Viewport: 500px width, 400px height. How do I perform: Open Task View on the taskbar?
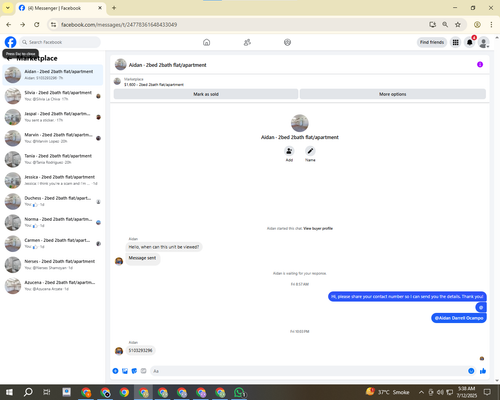(47, 392)
